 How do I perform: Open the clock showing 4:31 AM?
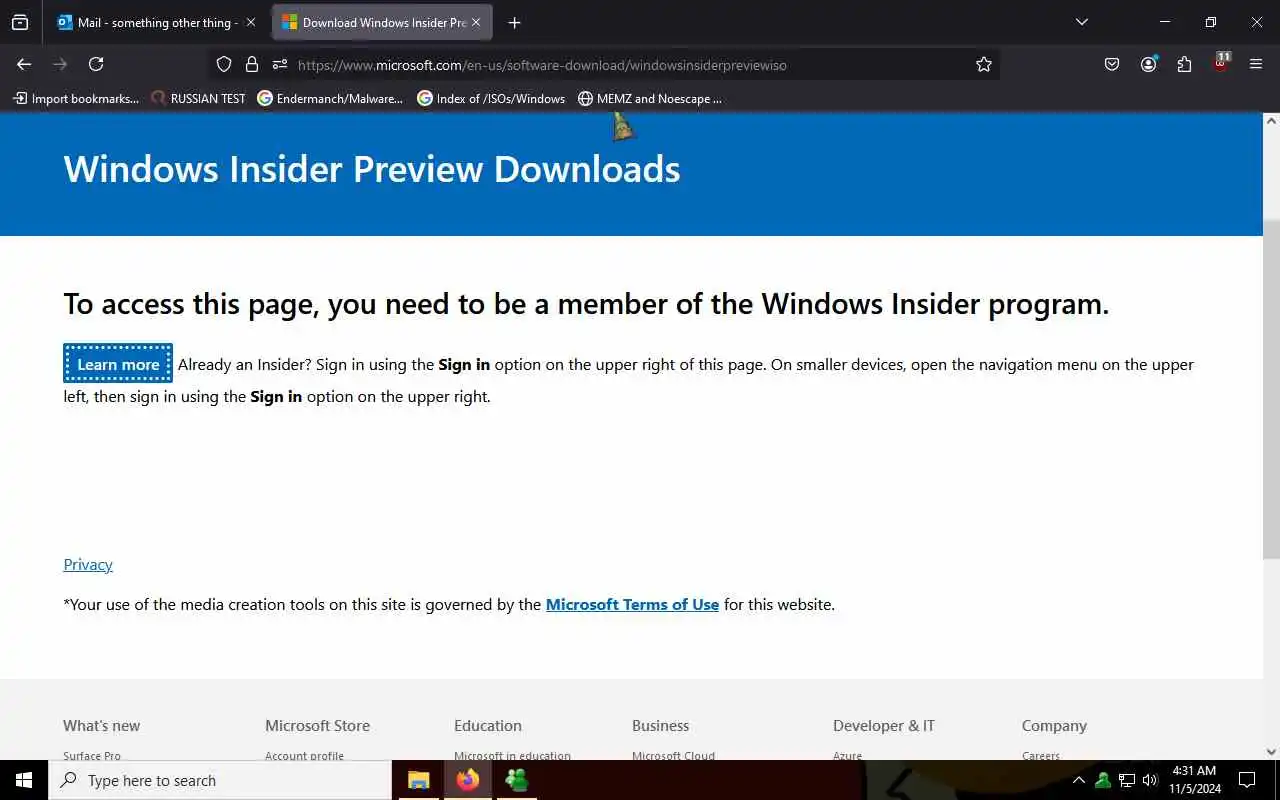pyautogui.click(x=1194, y=780)
